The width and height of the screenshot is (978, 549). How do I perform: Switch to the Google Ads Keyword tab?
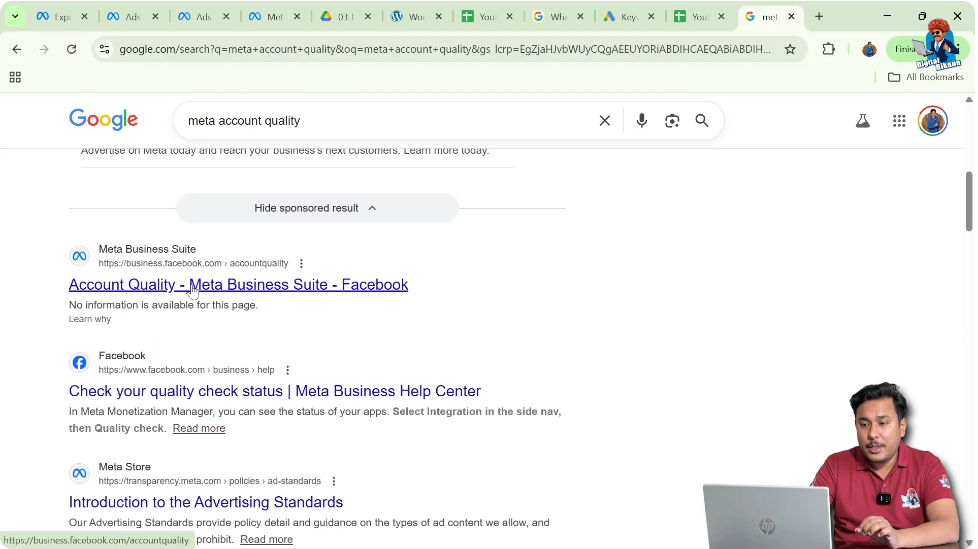pos(627,17)
